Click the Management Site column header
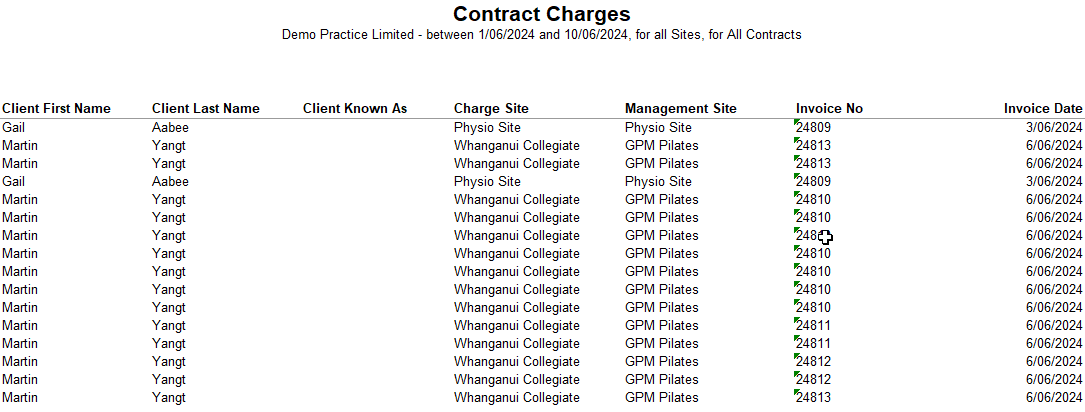 pyautogui.click(x=681, y=109)
